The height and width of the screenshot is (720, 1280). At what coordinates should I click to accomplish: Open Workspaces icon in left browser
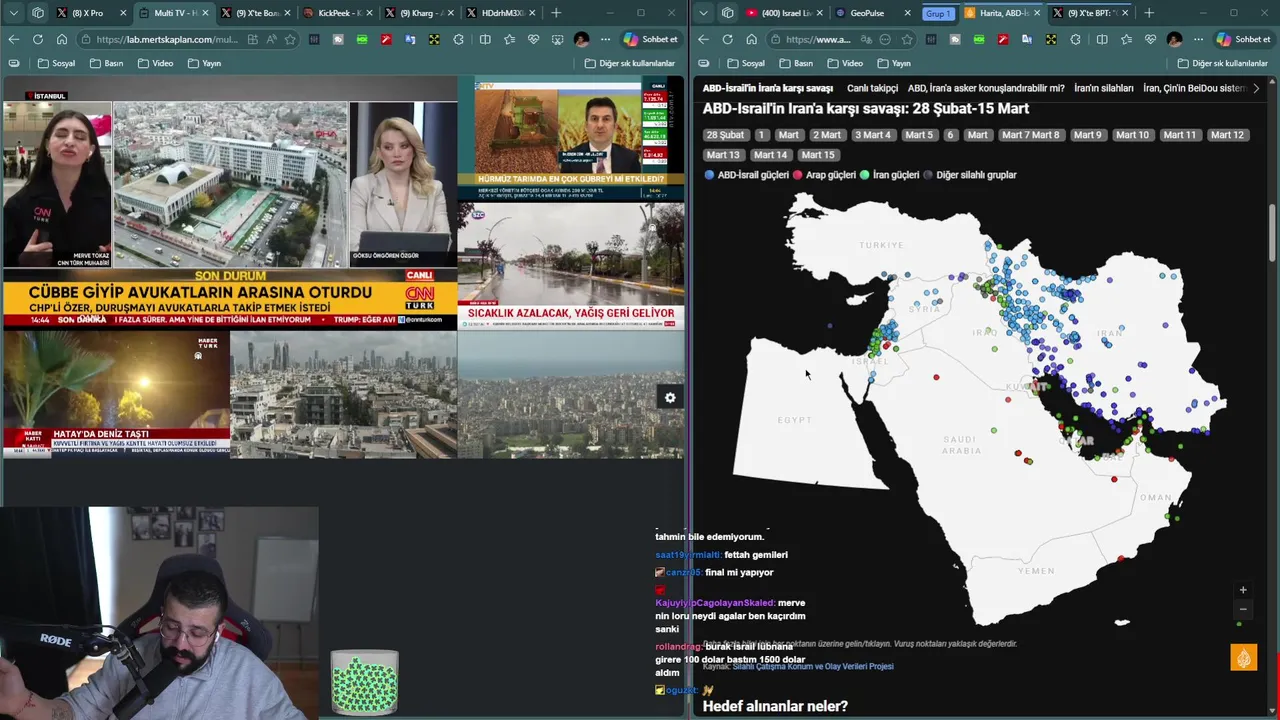pos(38,13)
